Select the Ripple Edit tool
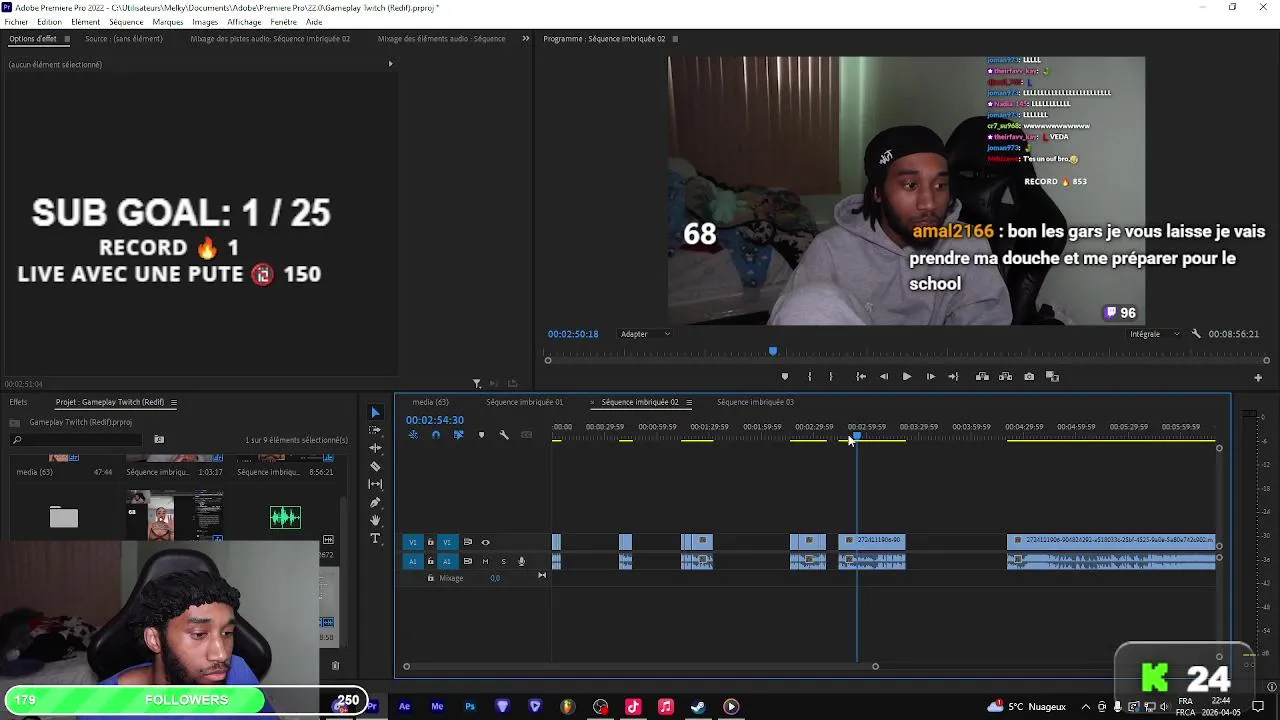 coord(375,448)
